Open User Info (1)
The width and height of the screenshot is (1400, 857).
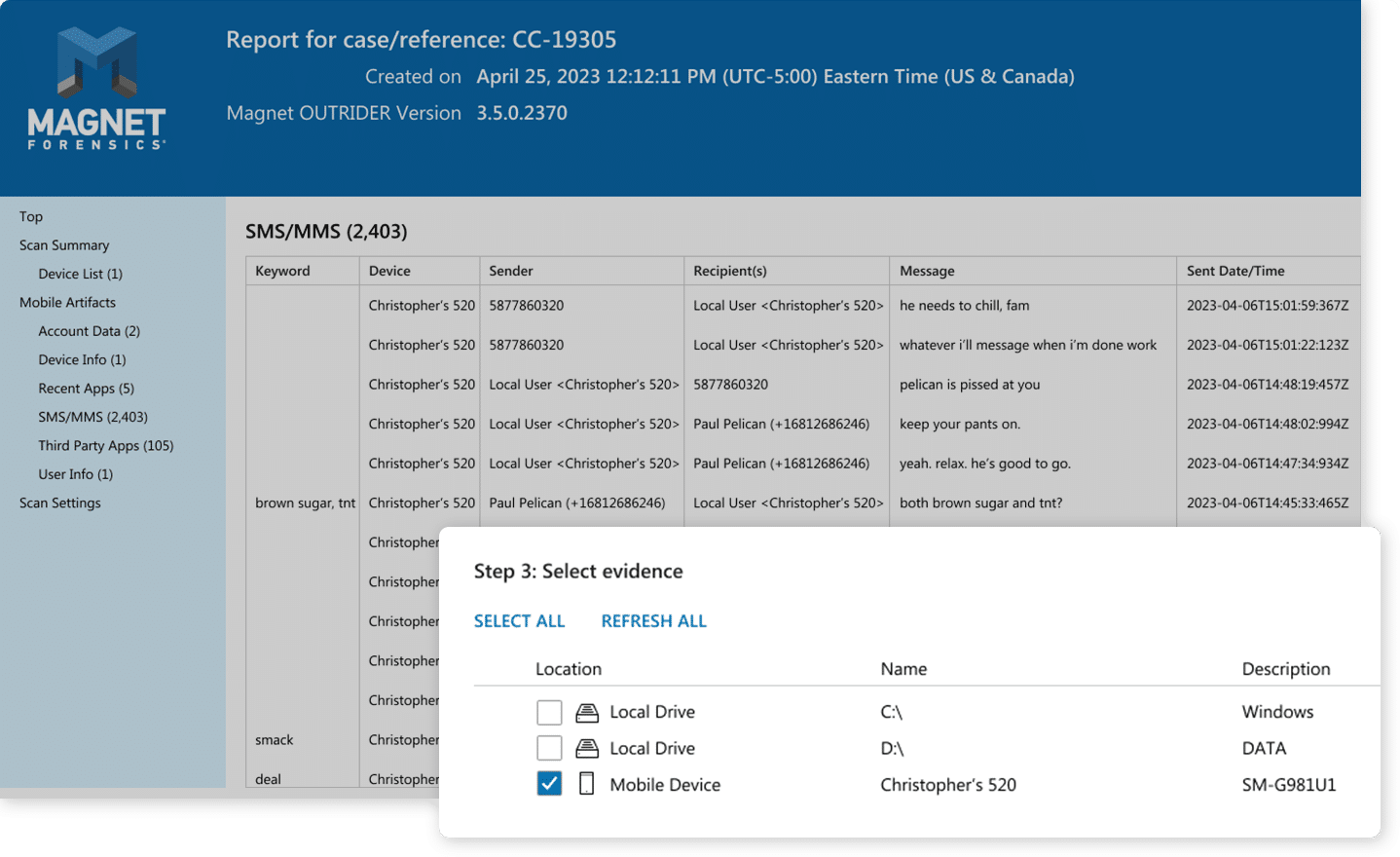(75, 474)
